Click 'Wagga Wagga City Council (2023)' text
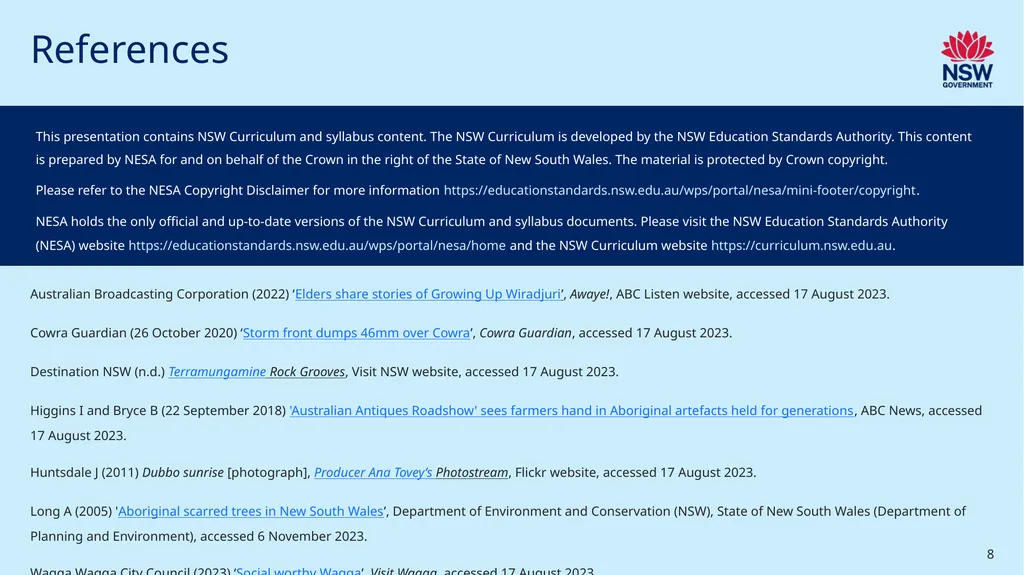The width and height of the screenshot is (1024, 575). [x=130, y=570]
